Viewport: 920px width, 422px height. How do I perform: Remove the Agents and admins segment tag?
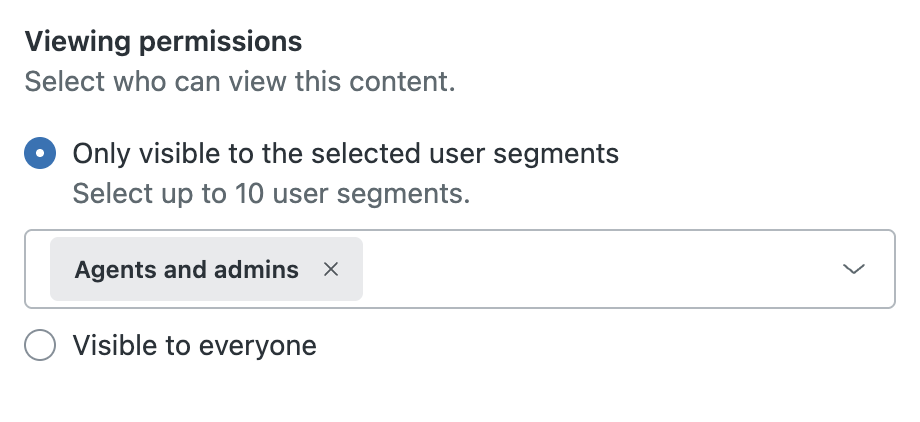click(x=331, y=269)
